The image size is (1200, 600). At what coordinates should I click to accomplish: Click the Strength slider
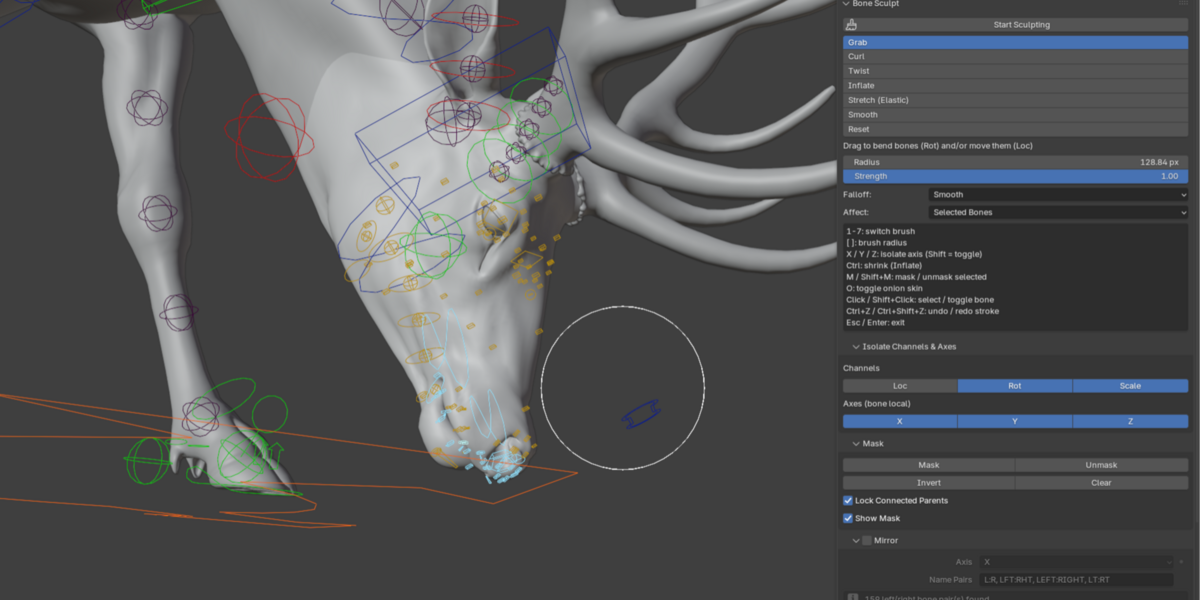(x=1016, y=176)
